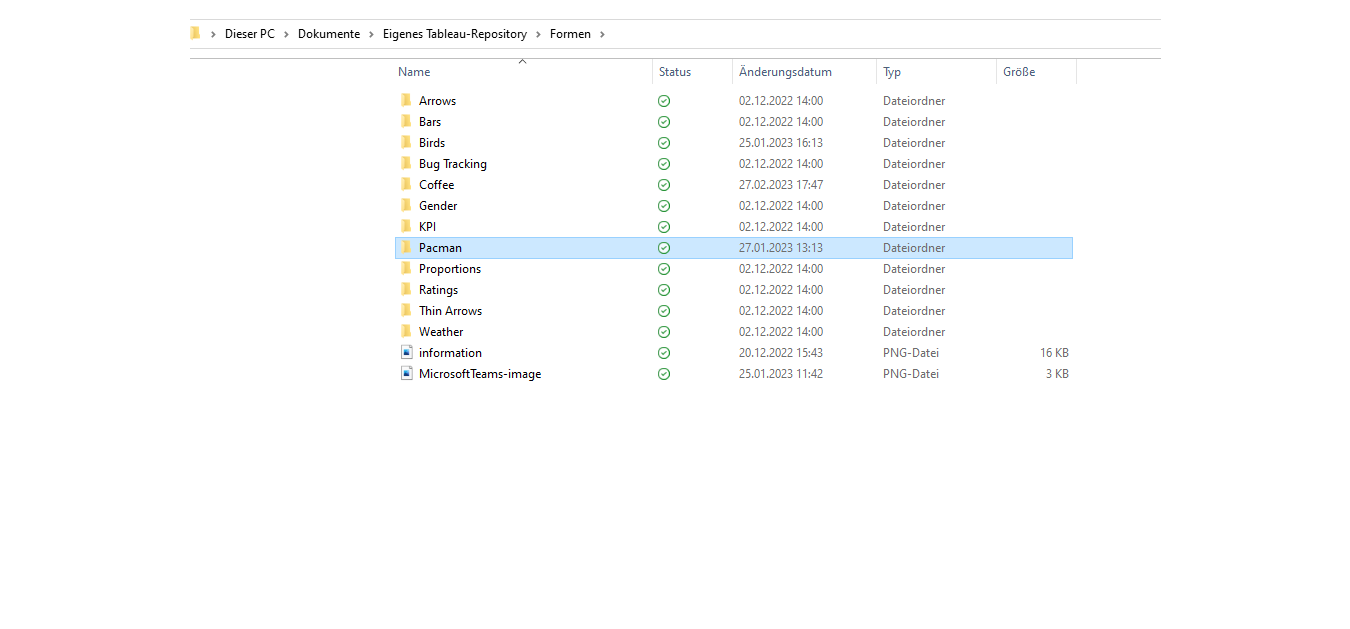Image resolution: width=1350 pixels, height=629 pixels.
Task: Select the Bug Tracking folder name
Action: (453, 164)
